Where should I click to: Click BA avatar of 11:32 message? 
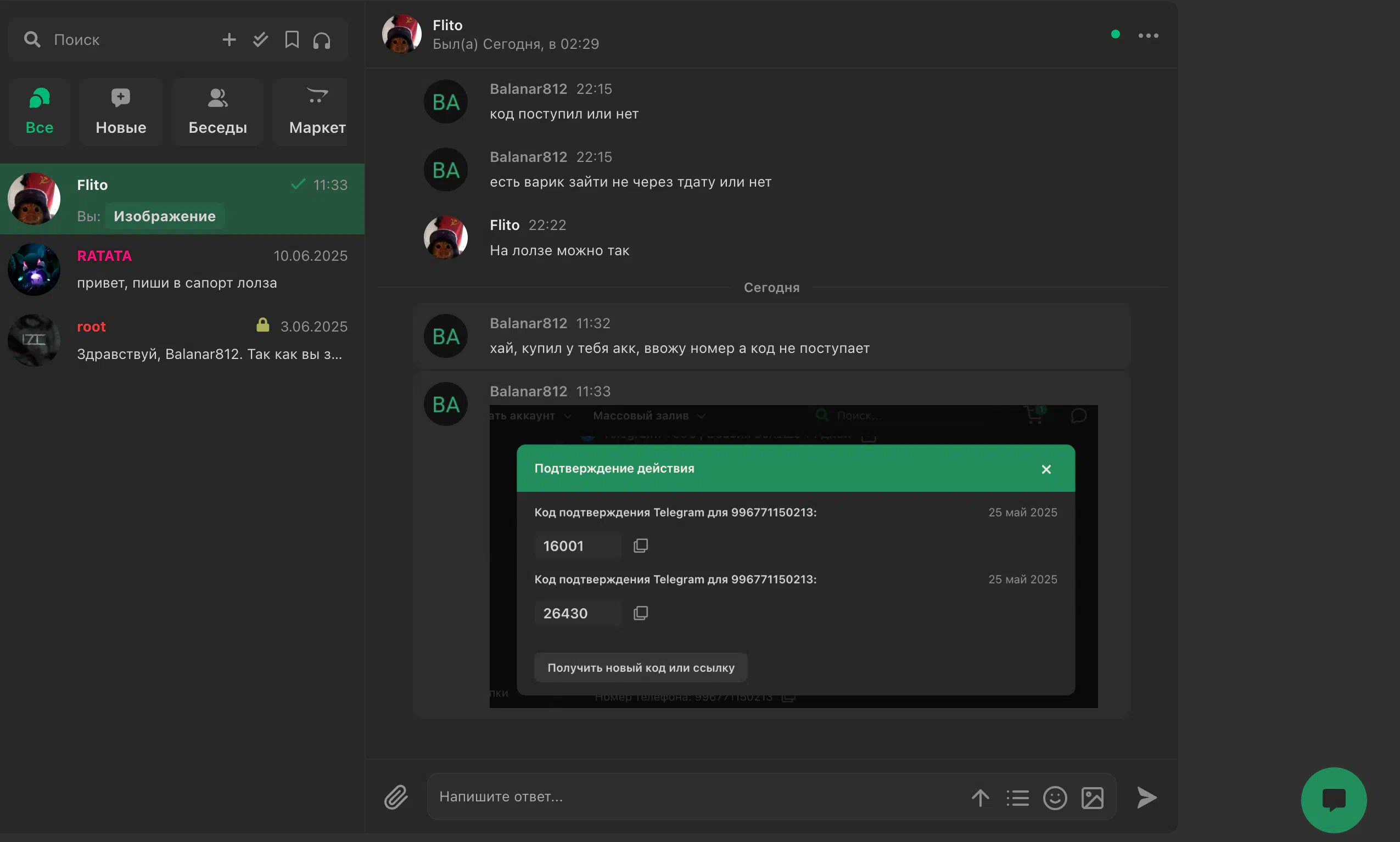point(445,336)
